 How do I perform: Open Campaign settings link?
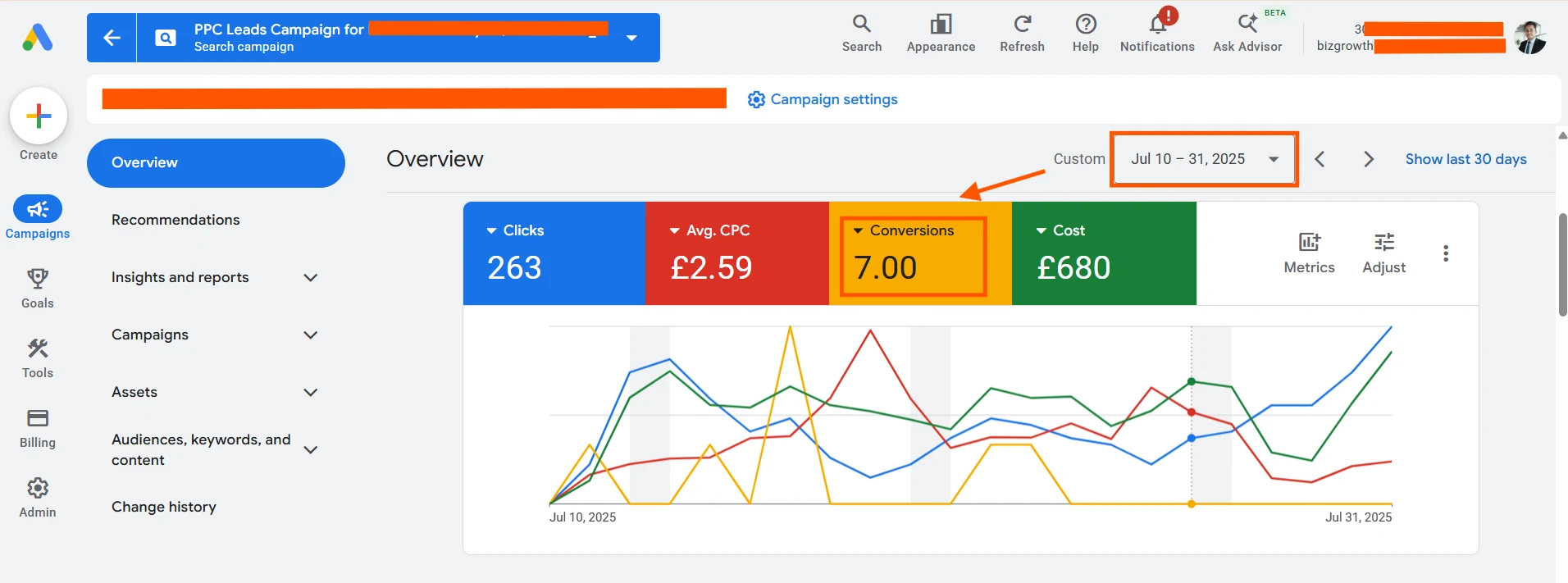pyautogui.click(x=823, y=99)
